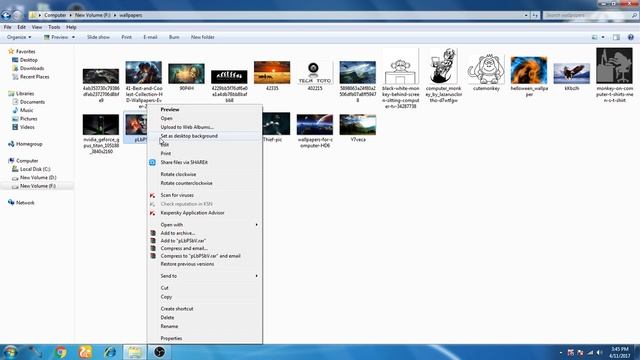Open the Windows Start button

click(10, 352)
